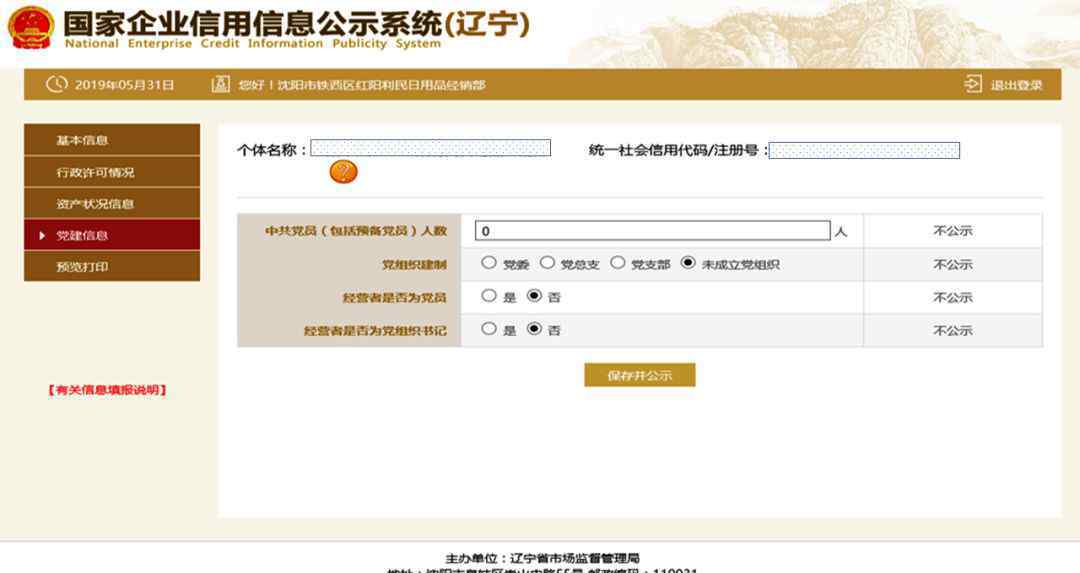Choose 否 for 经营者是否为党组织书记
This screenshot has height=573, width=1080.
pos(534,329)
